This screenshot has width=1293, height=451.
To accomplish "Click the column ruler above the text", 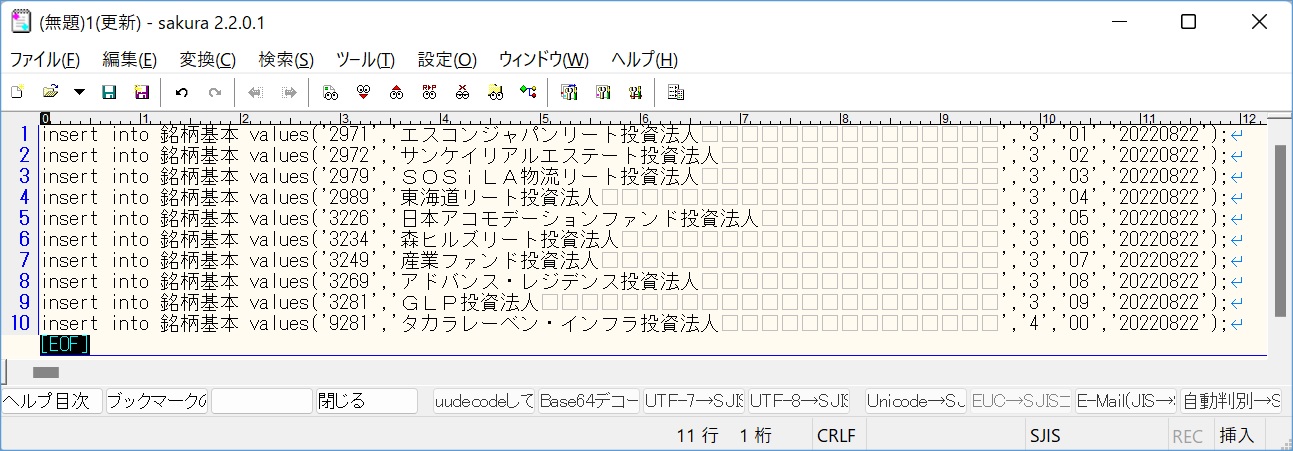I will click(653, 118).
